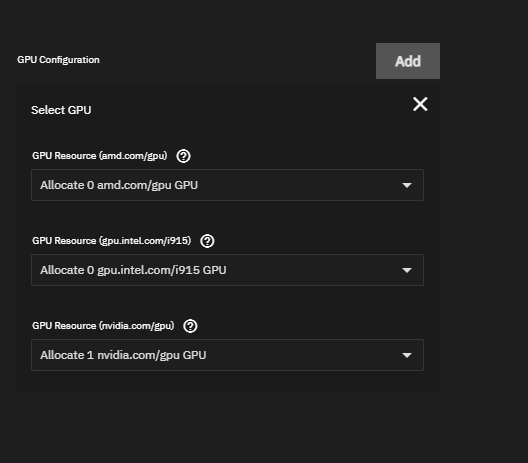The image size is (528, 463).
Task: Remove the Select GPU entry with X
Action: click(x=420, y=104)
